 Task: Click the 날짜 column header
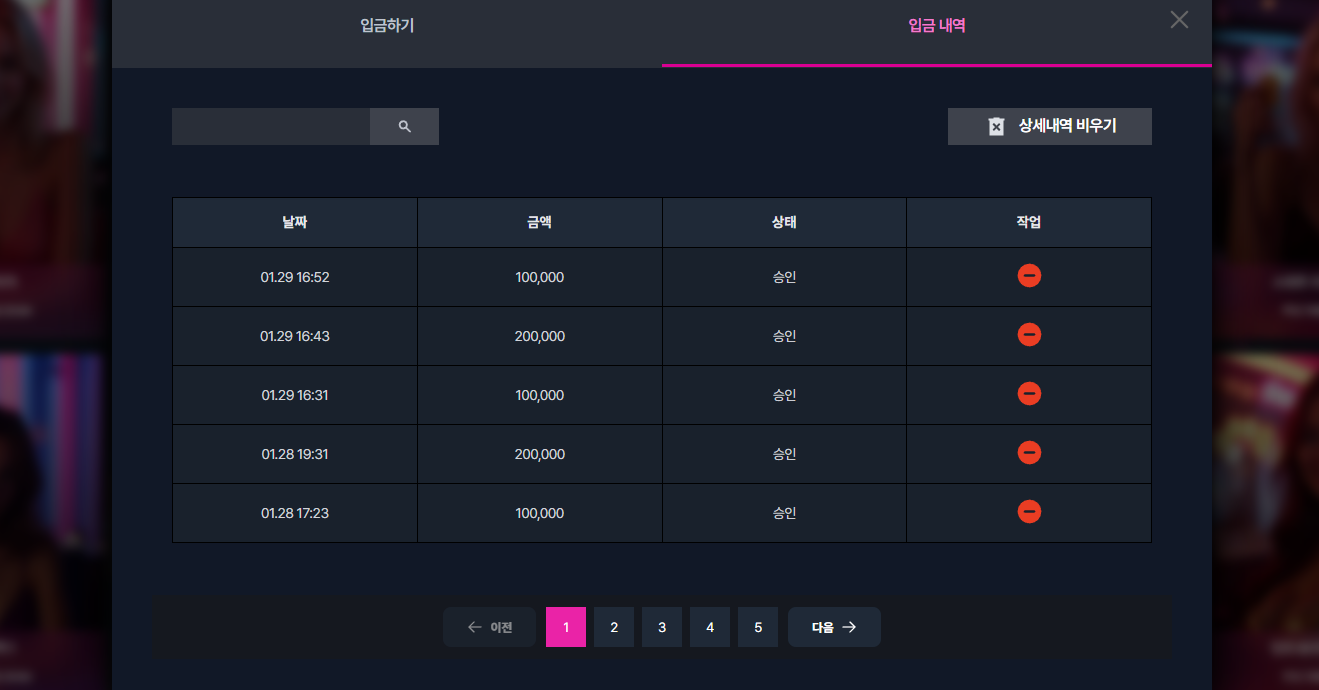click(295, 222)
